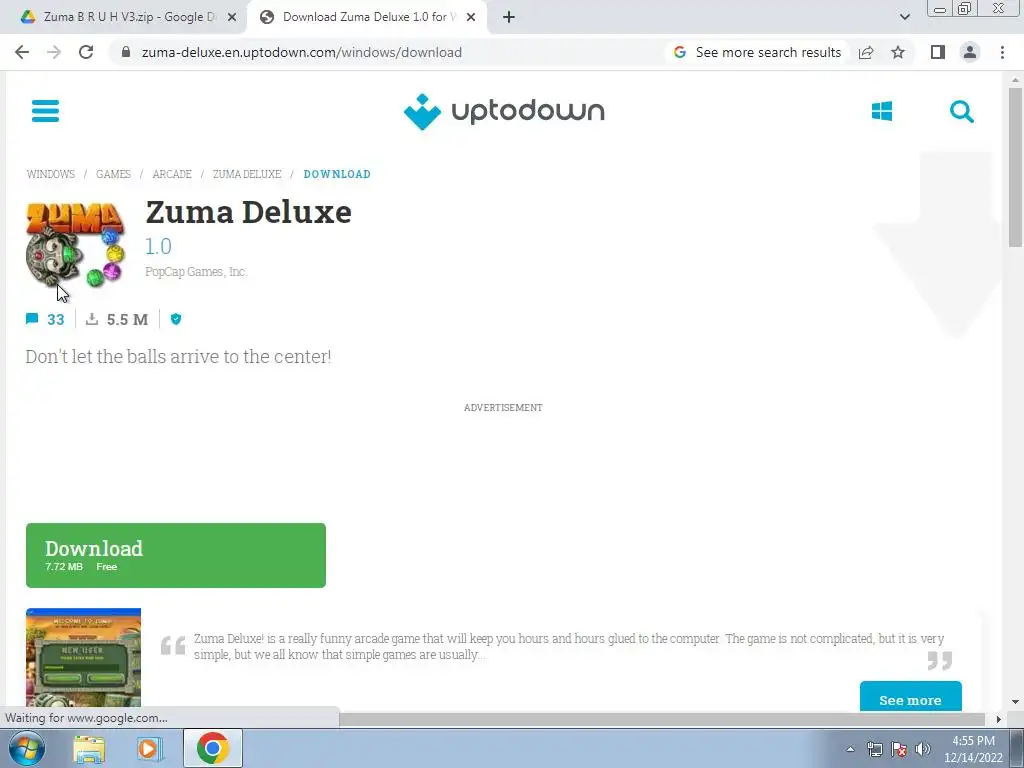Viewport: 1024px width, 768px height.
Task: Open the Zuma Deluxe screenshot thumbnail
Action: 83,658
